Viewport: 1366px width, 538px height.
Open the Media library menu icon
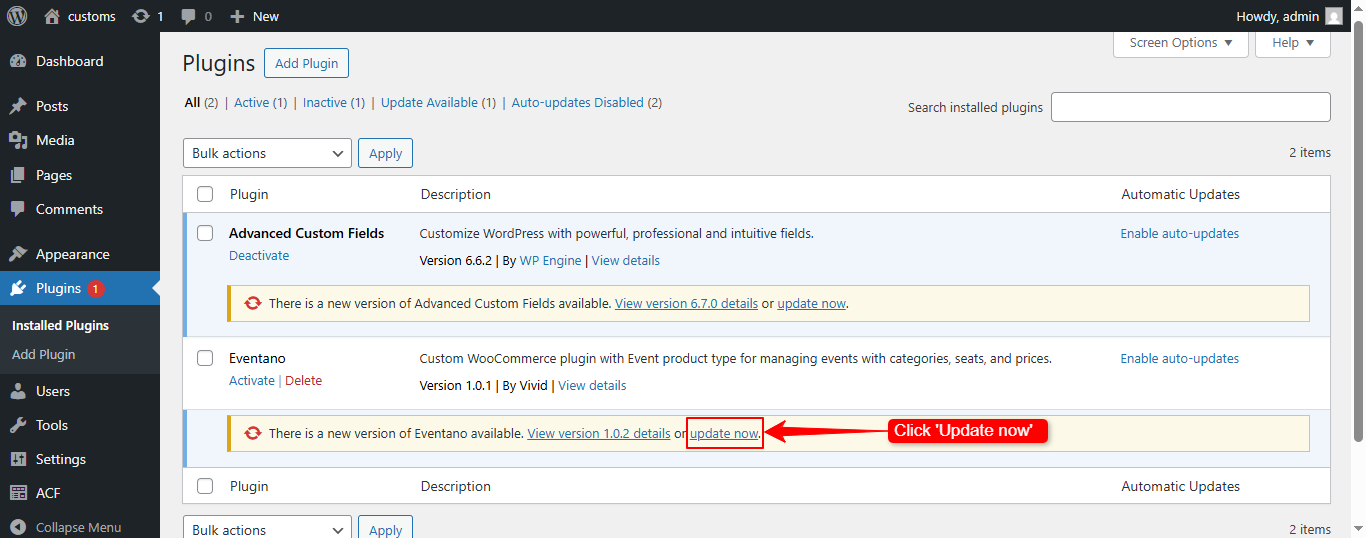tap(18, 140)
